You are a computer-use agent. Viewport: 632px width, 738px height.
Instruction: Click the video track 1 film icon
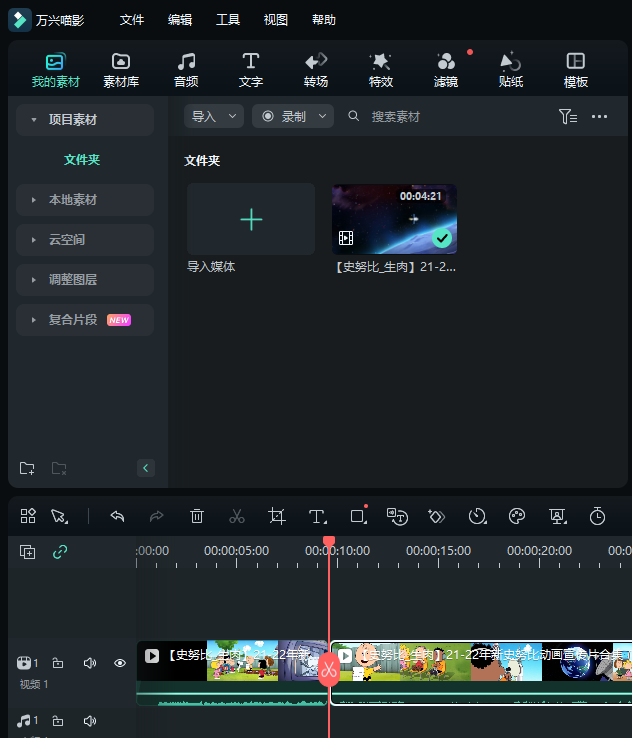(x=24, y=663)
